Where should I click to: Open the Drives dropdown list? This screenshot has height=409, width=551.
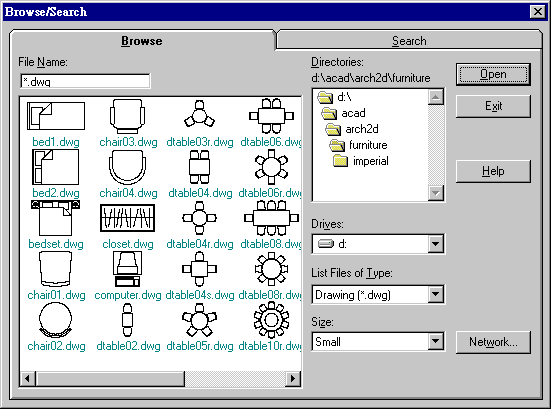(x=436, y=244)
